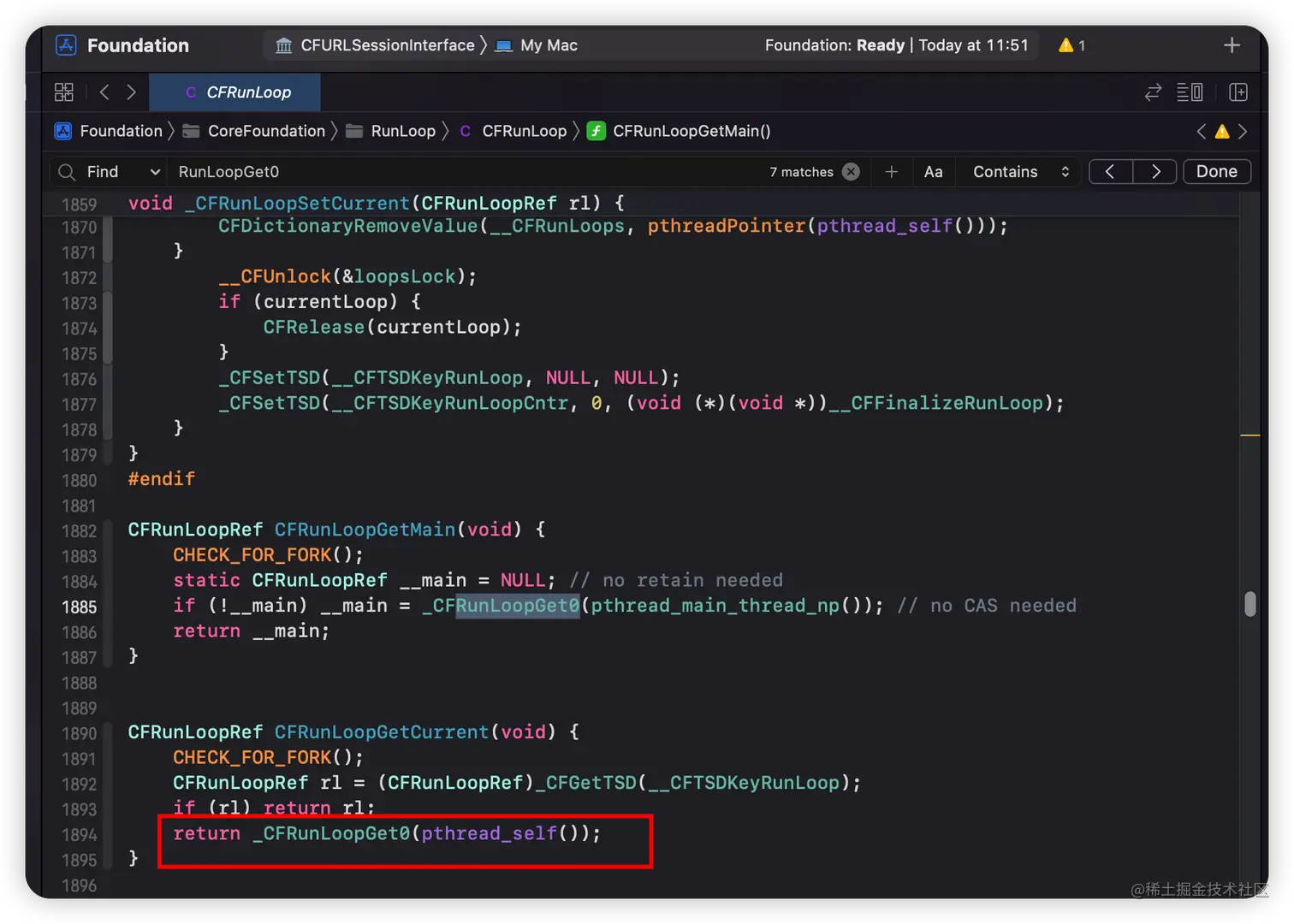
Task: Jump to the previous issue chevron
Action: (1202, 131)
